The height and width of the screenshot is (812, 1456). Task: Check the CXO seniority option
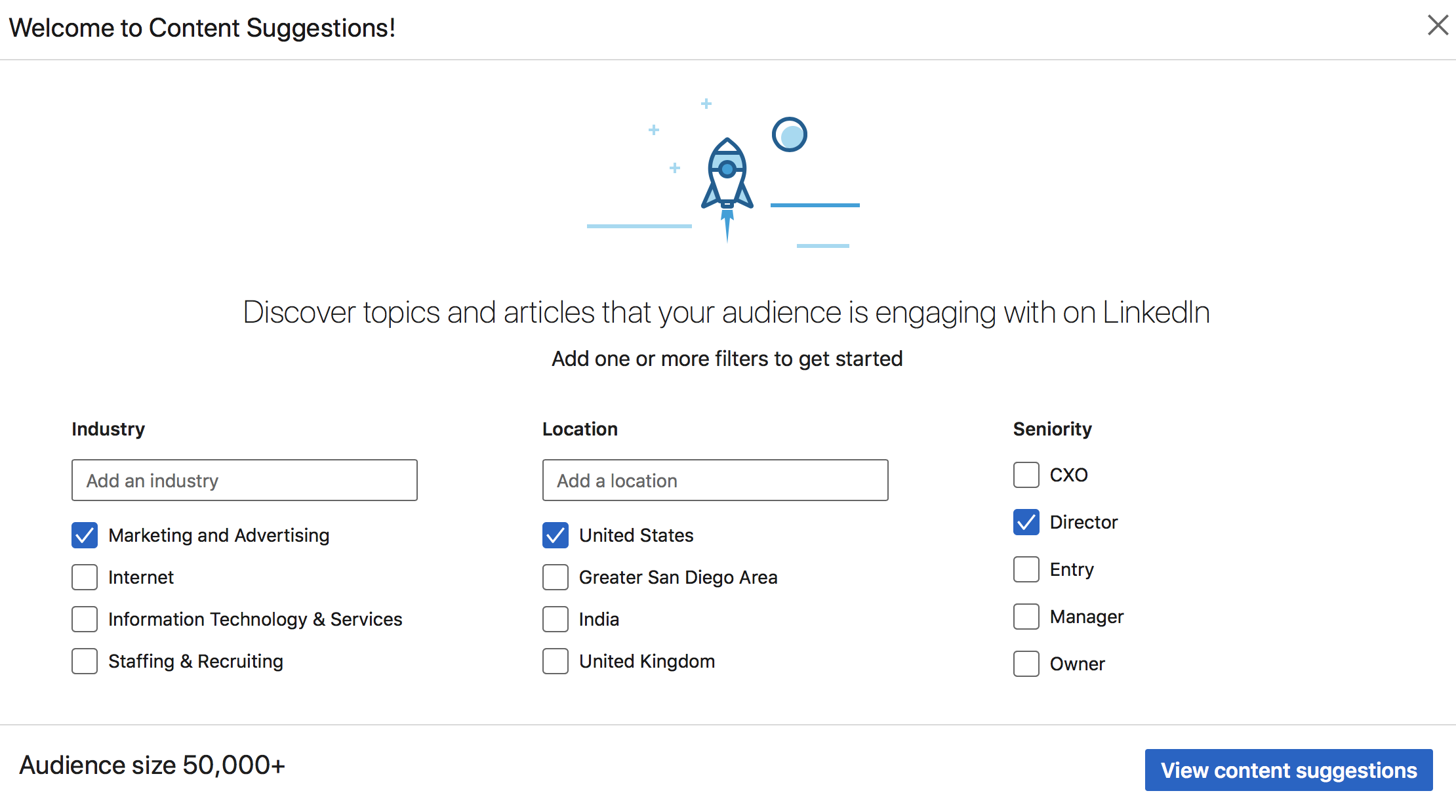(1026, 475)
